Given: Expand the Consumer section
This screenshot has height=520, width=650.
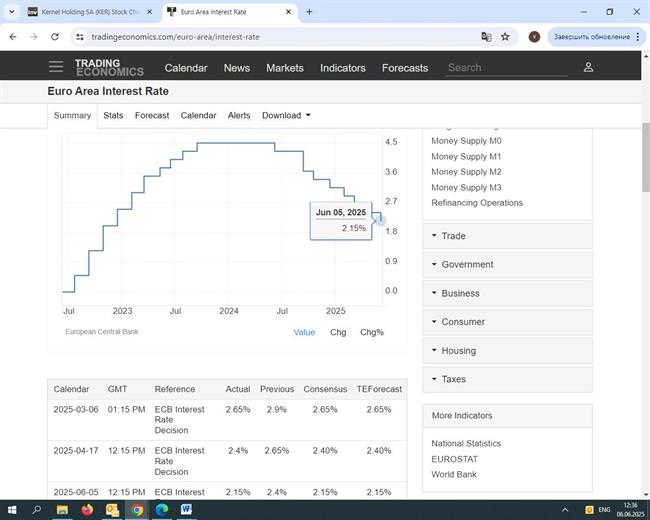Looking at the screenshot, I should 507,322.
